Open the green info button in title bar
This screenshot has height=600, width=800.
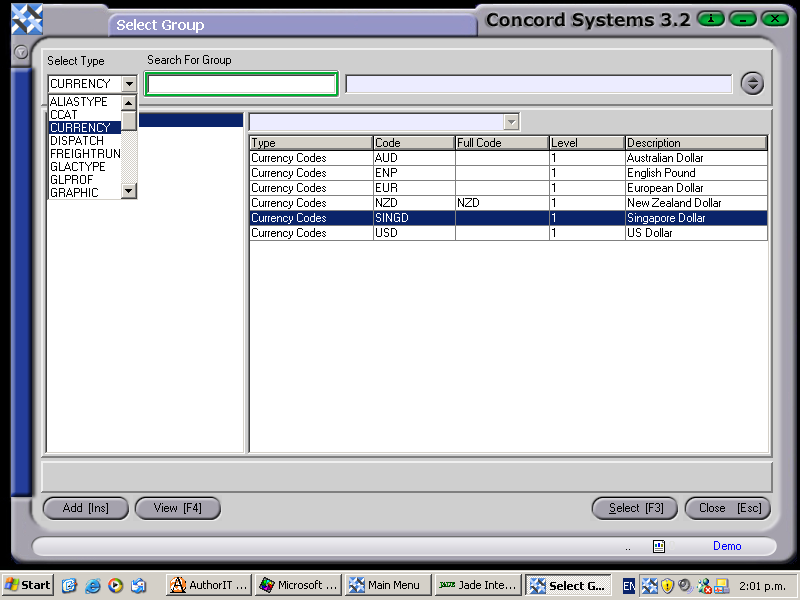click(x=710, y=18)
